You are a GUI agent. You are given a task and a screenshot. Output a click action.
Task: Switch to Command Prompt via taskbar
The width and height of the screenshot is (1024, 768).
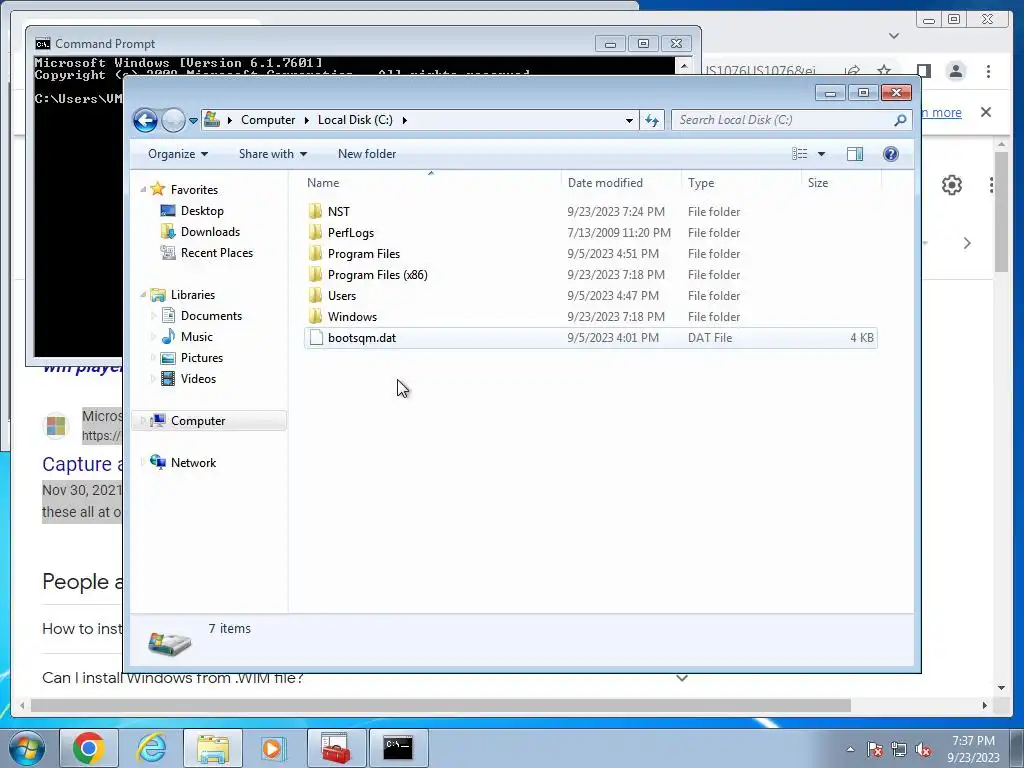(398, 748)
